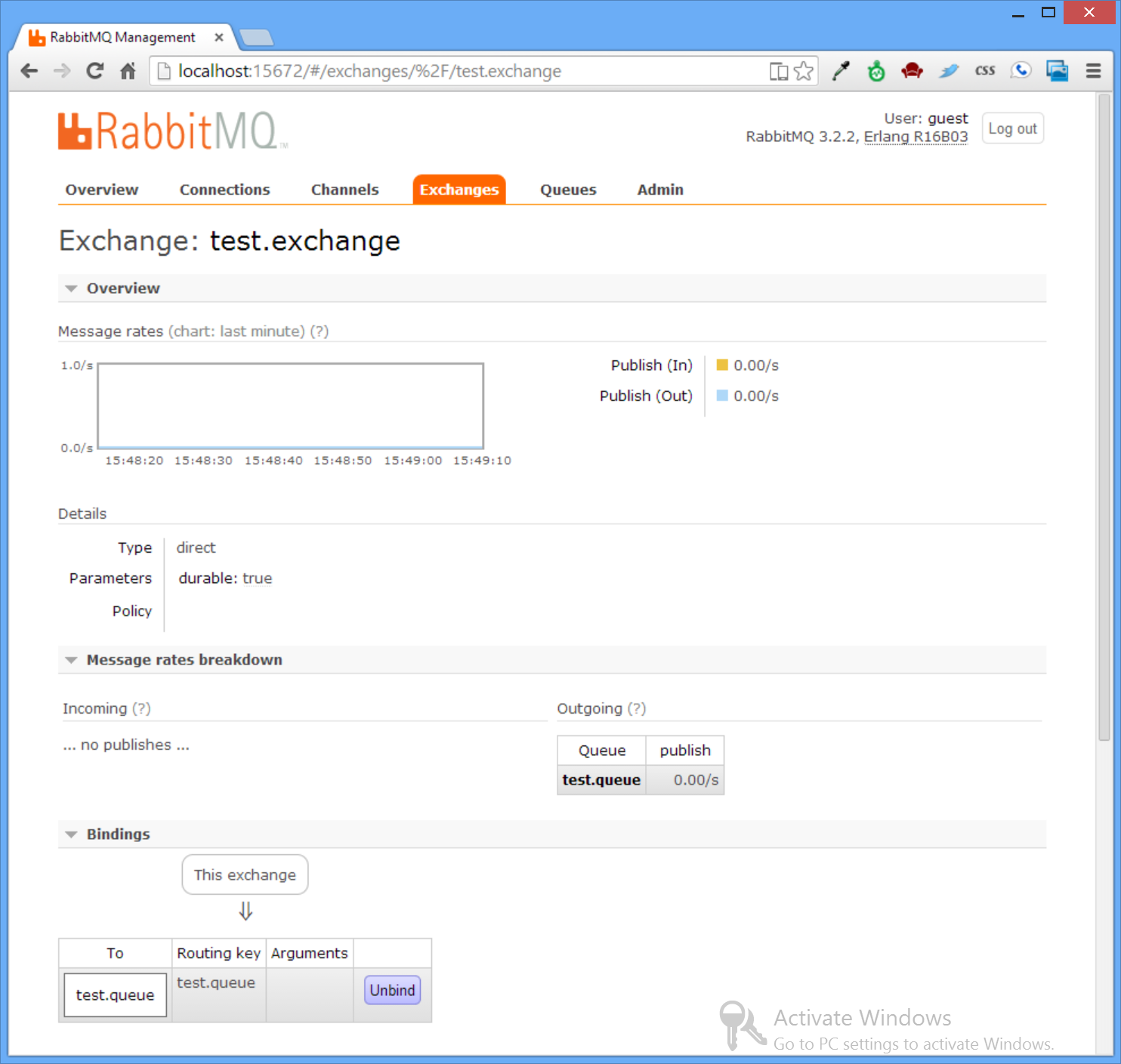The width and height of the screenshot is (1121, 1064).
Task: Click the Publish (Out) blue swatch
Action: 722,395
